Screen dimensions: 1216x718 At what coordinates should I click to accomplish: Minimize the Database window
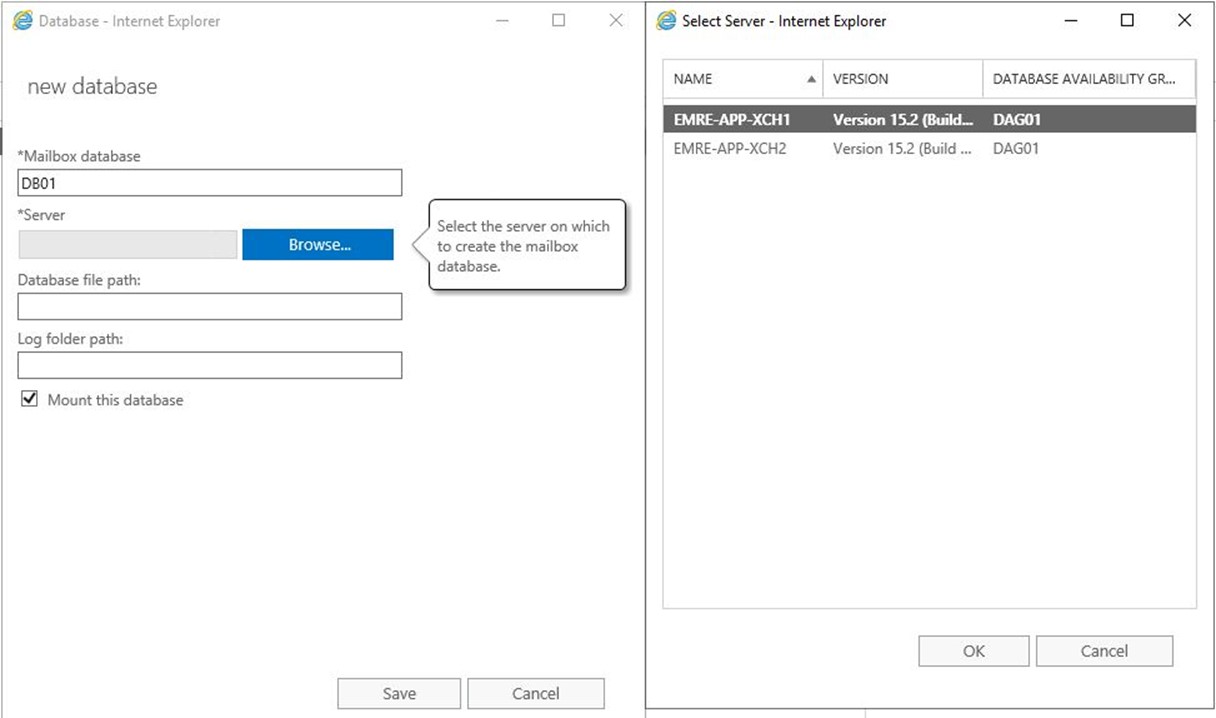502,21
